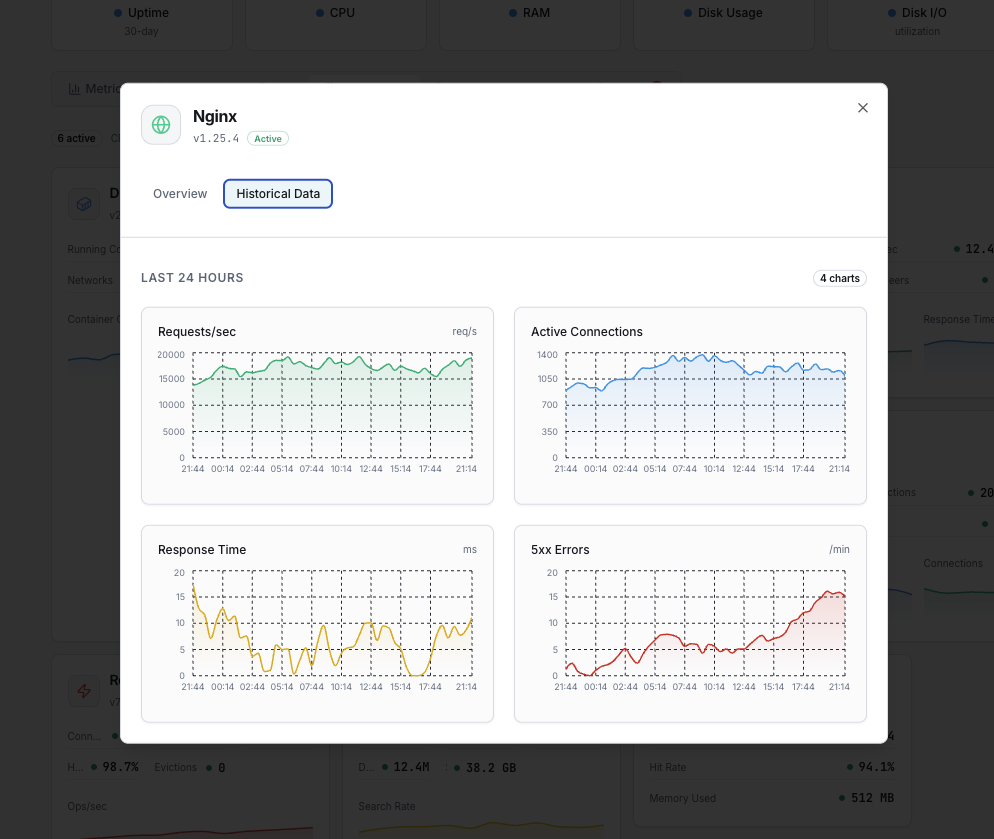This screenshot has width=994, height=839.
Task: Click the 4 charts badge
Action: tap(839, 278)
